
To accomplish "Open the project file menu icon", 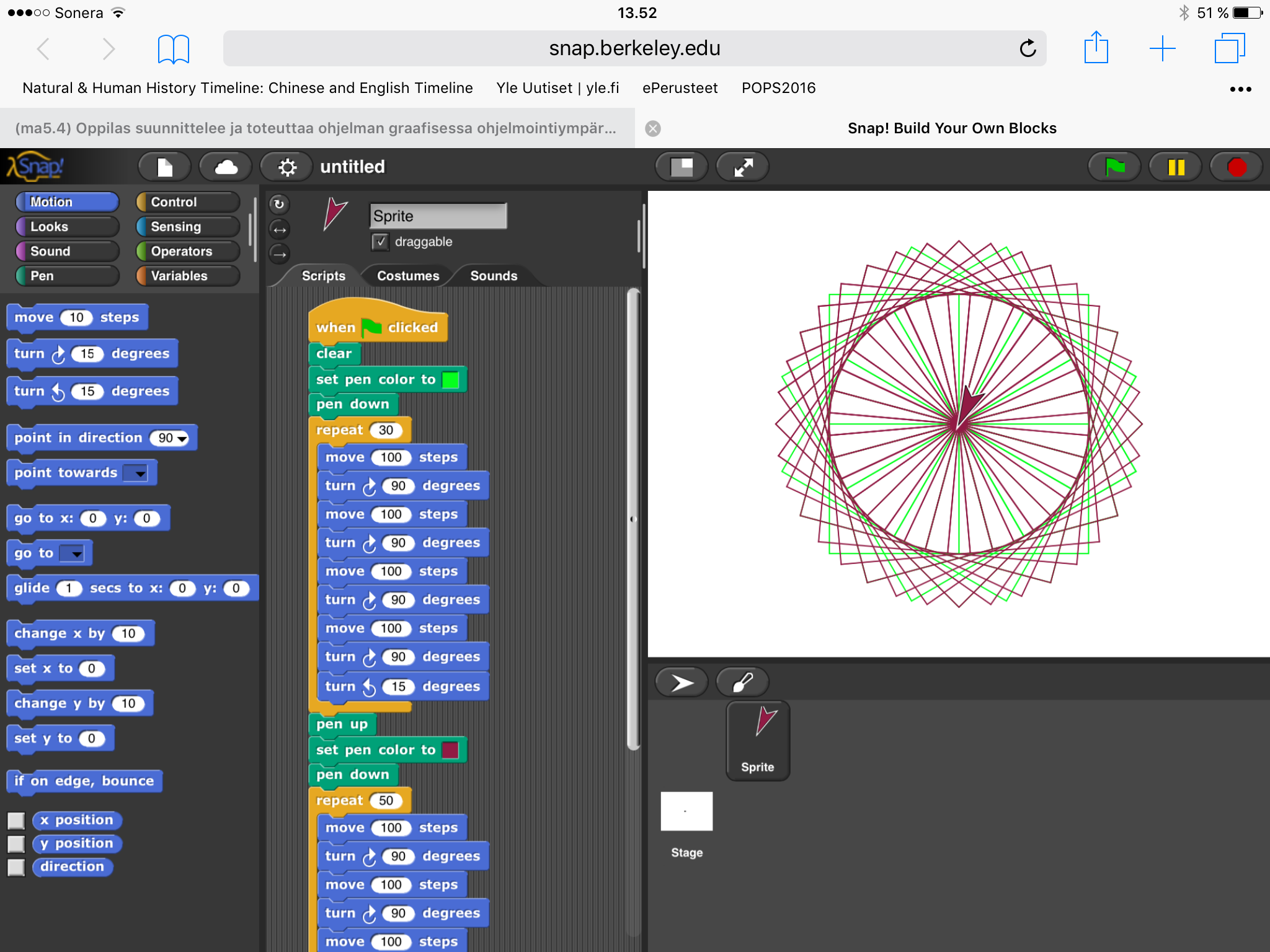I will (x=165, y=167).
